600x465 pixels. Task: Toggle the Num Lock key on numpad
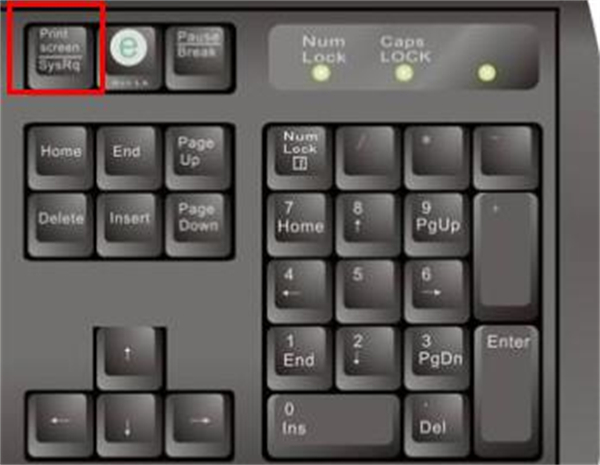tap(300, 157)
